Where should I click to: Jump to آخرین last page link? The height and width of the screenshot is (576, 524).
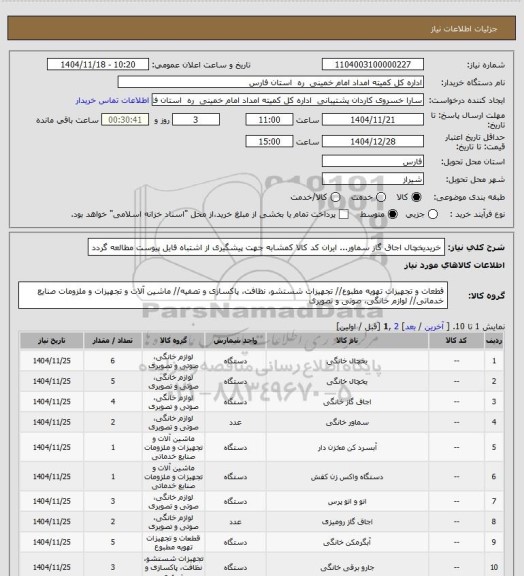pyautogui.click(x=434, y=327)
